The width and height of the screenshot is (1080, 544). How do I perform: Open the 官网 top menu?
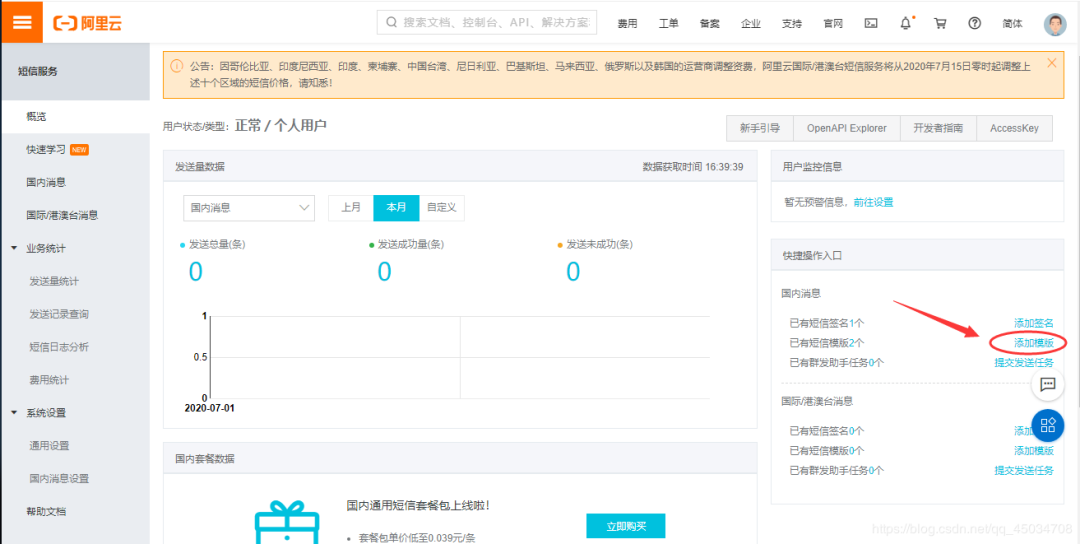pyautogui.click(x=833, y=23)
